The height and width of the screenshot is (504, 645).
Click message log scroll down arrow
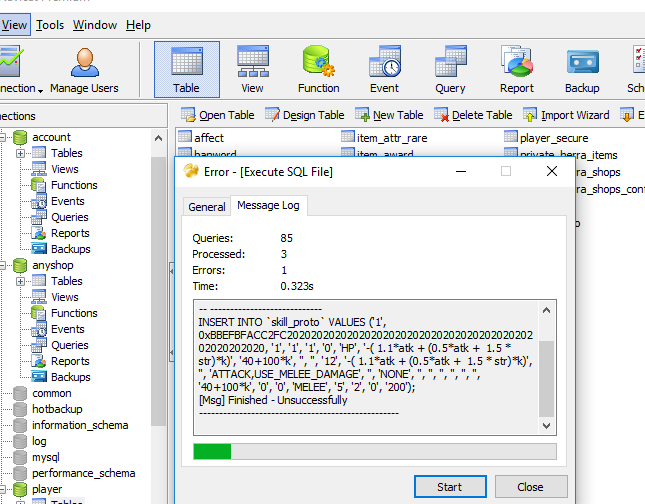pyautogui.click(x=546, y=426)
